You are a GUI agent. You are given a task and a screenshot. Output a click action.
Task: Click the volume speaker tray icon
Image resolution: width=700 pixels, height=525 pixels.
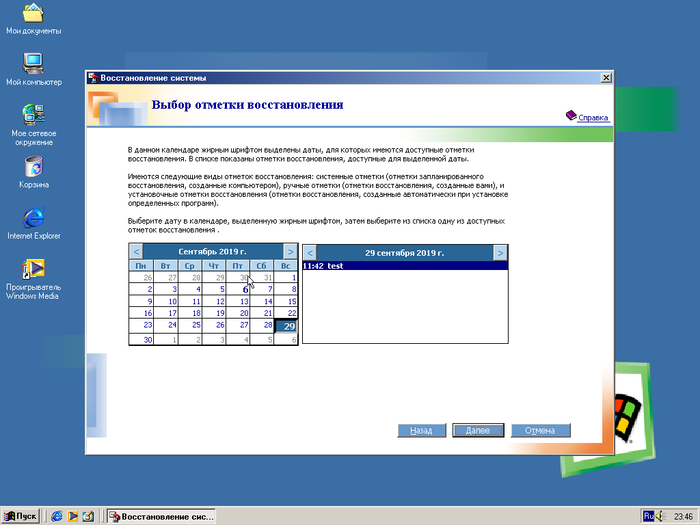(x=660, y=517)
